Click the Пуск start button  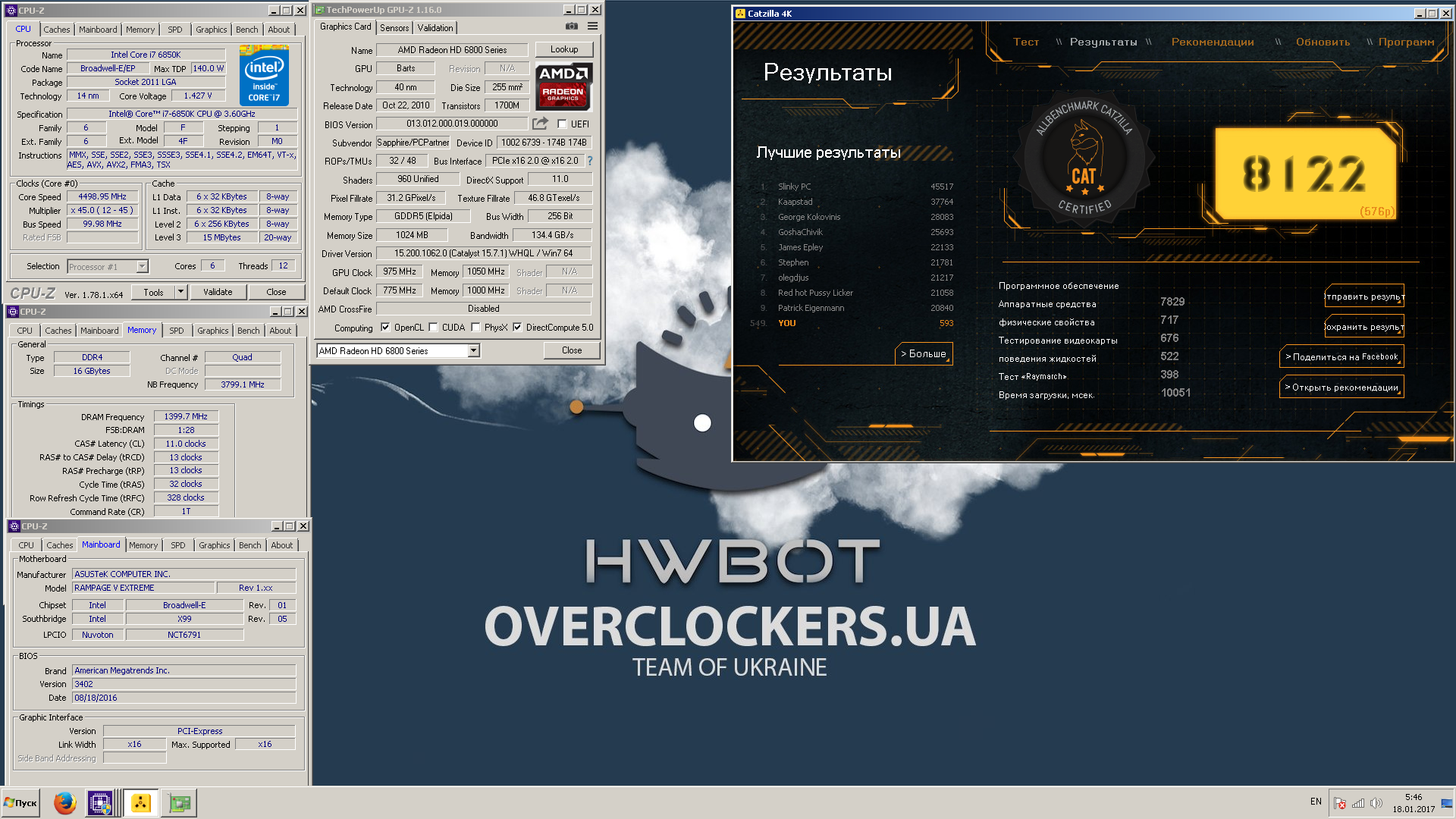coord(21,803)
